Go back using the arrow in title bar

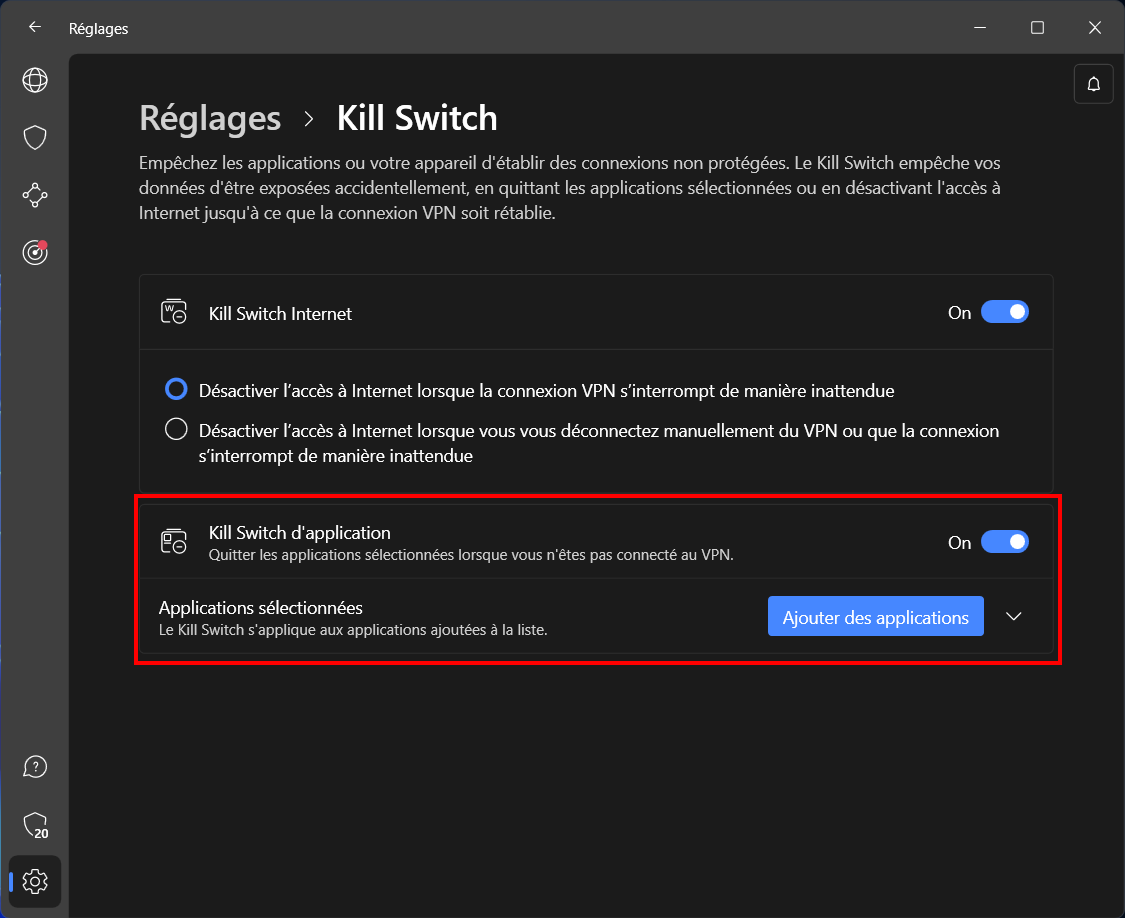34,27
